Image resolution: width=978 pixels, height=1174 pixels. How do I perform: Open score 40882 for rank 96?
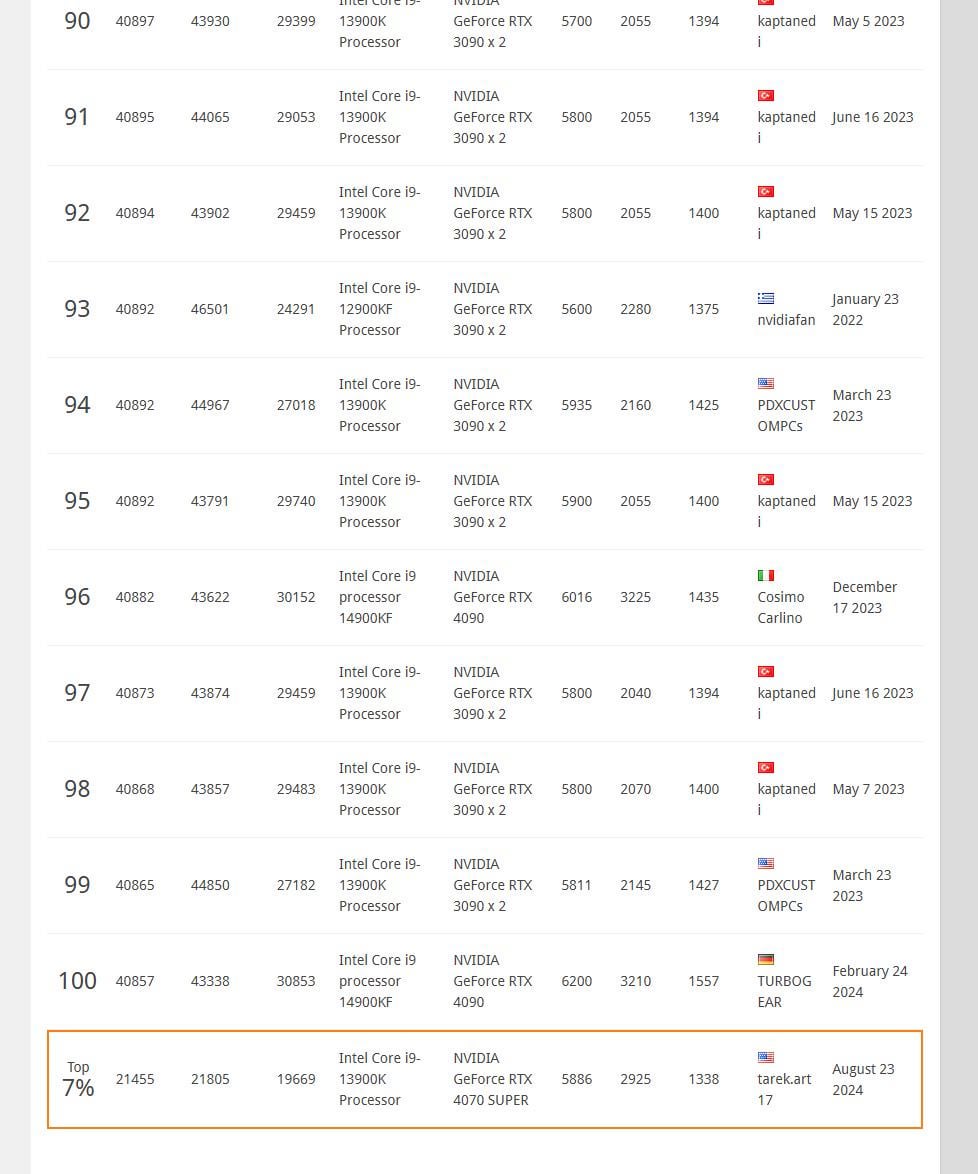click(x=135, y=597)
